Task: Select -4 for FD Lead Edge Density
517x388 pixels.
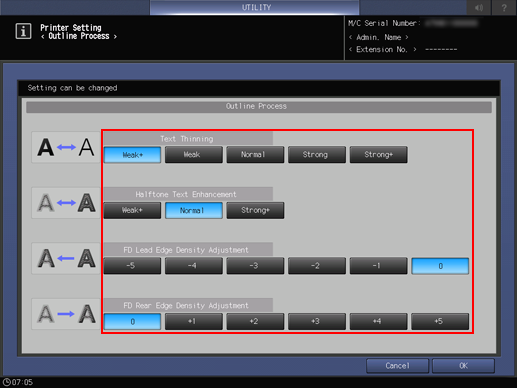Action: click(x=194, y=266)
